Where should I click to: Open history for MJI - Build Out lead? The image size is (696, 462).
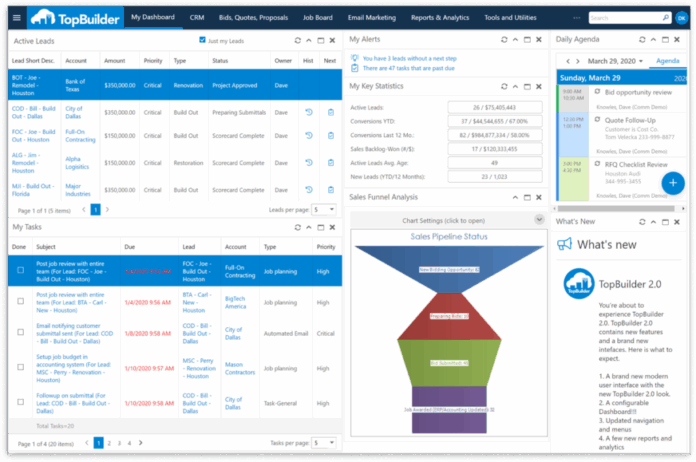[x=309, y=190]
